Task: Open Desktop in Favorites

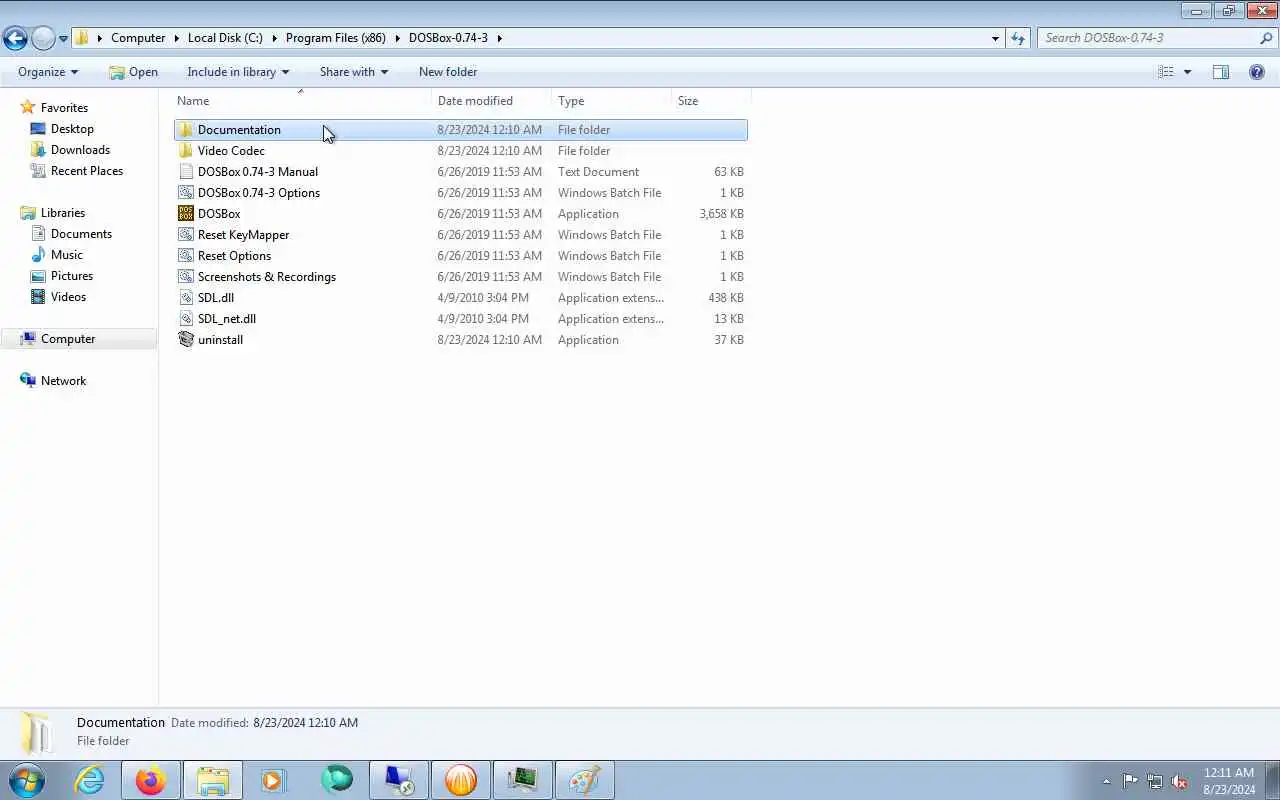Action: 72,129
